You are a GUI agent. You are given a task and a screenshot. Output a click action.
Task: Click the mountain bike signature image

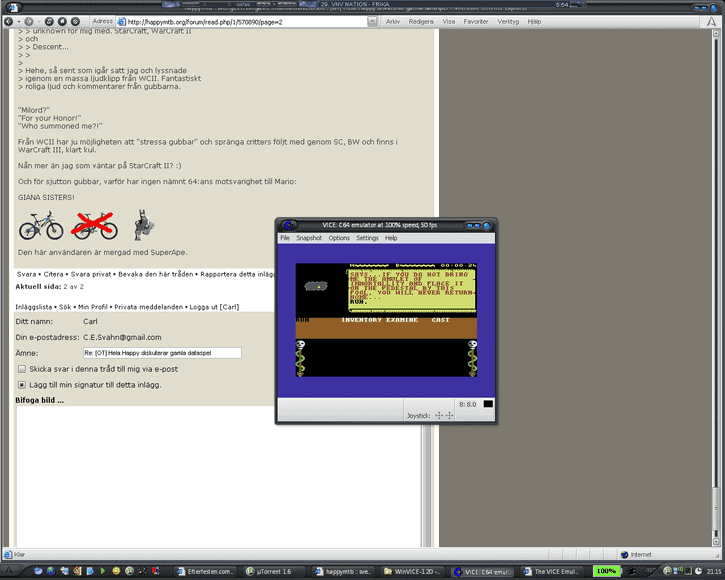click(x=41, y=225)
